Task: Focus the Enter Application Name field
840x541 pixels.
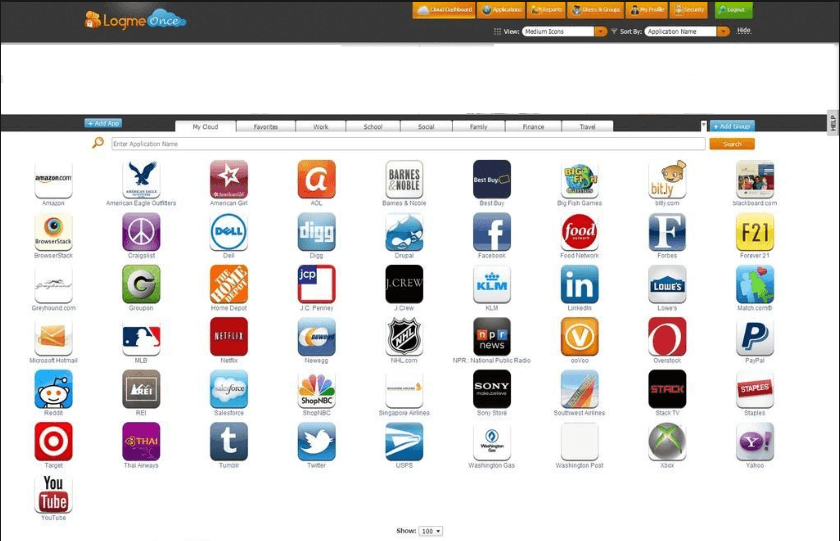Action: pyautogui.click(x=408, y=144)
